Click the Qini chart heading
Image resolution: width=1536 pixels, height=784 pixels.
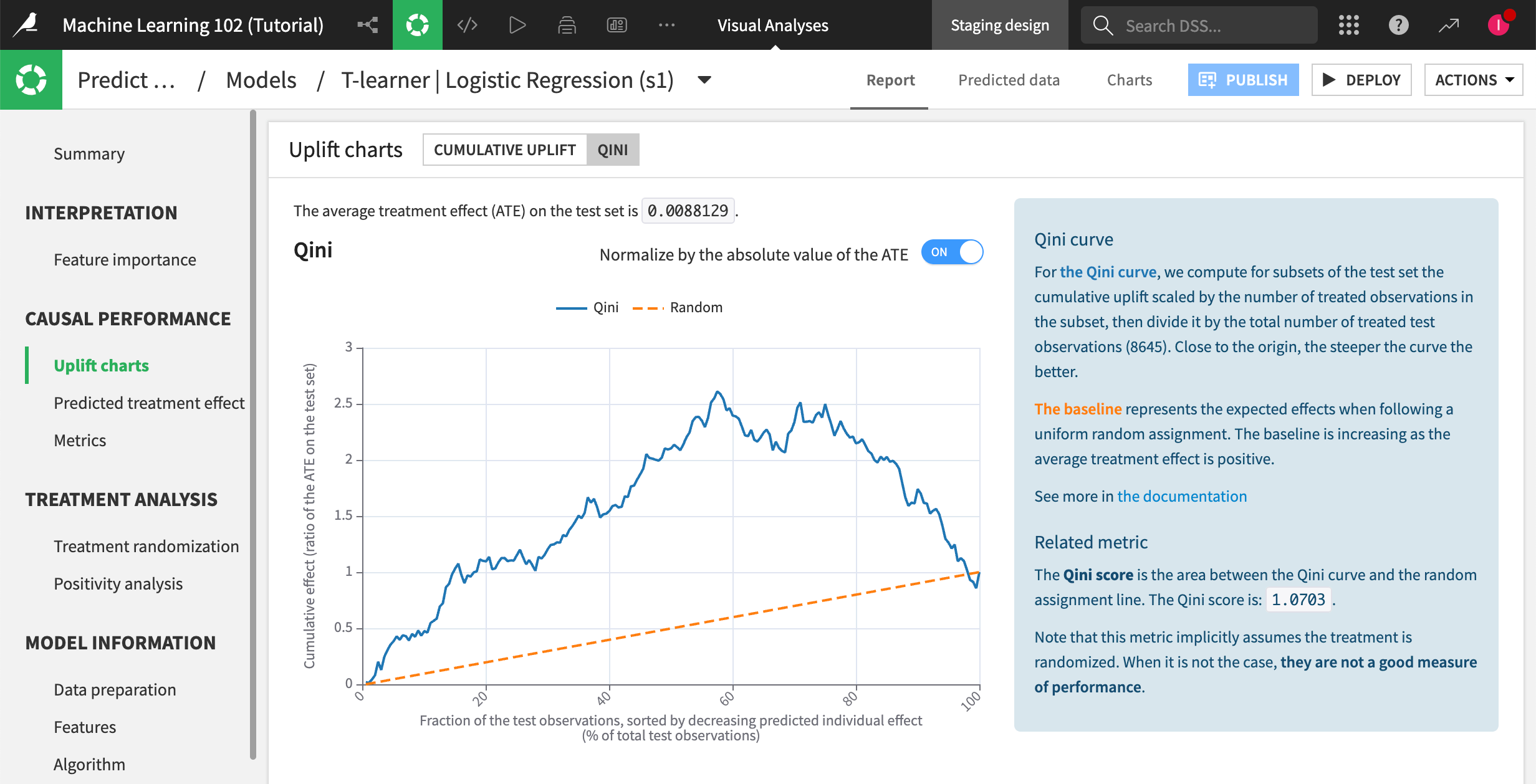313,250
